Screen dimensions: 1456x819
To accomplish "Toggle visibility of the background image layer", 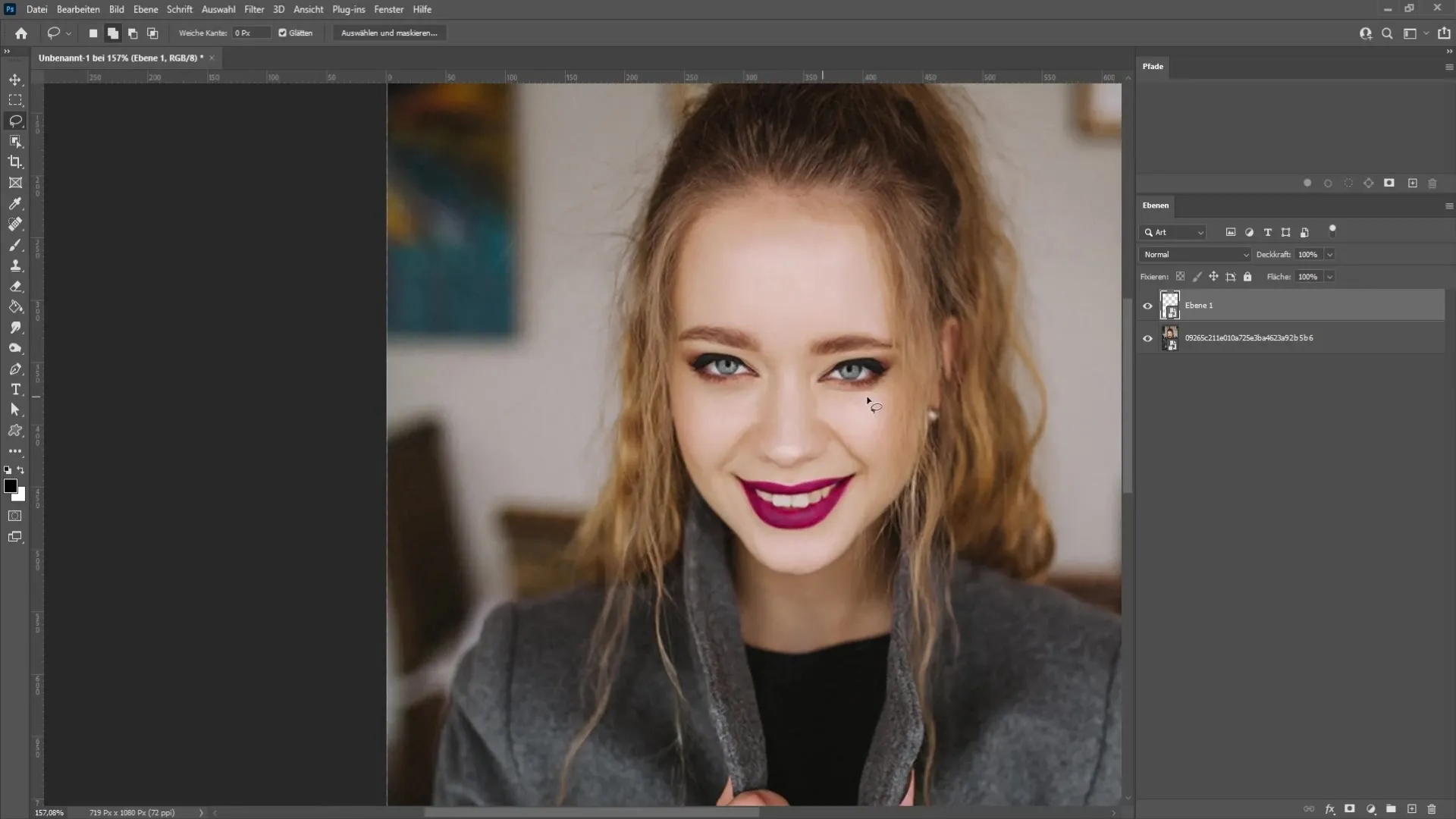I will (1148, 338).
